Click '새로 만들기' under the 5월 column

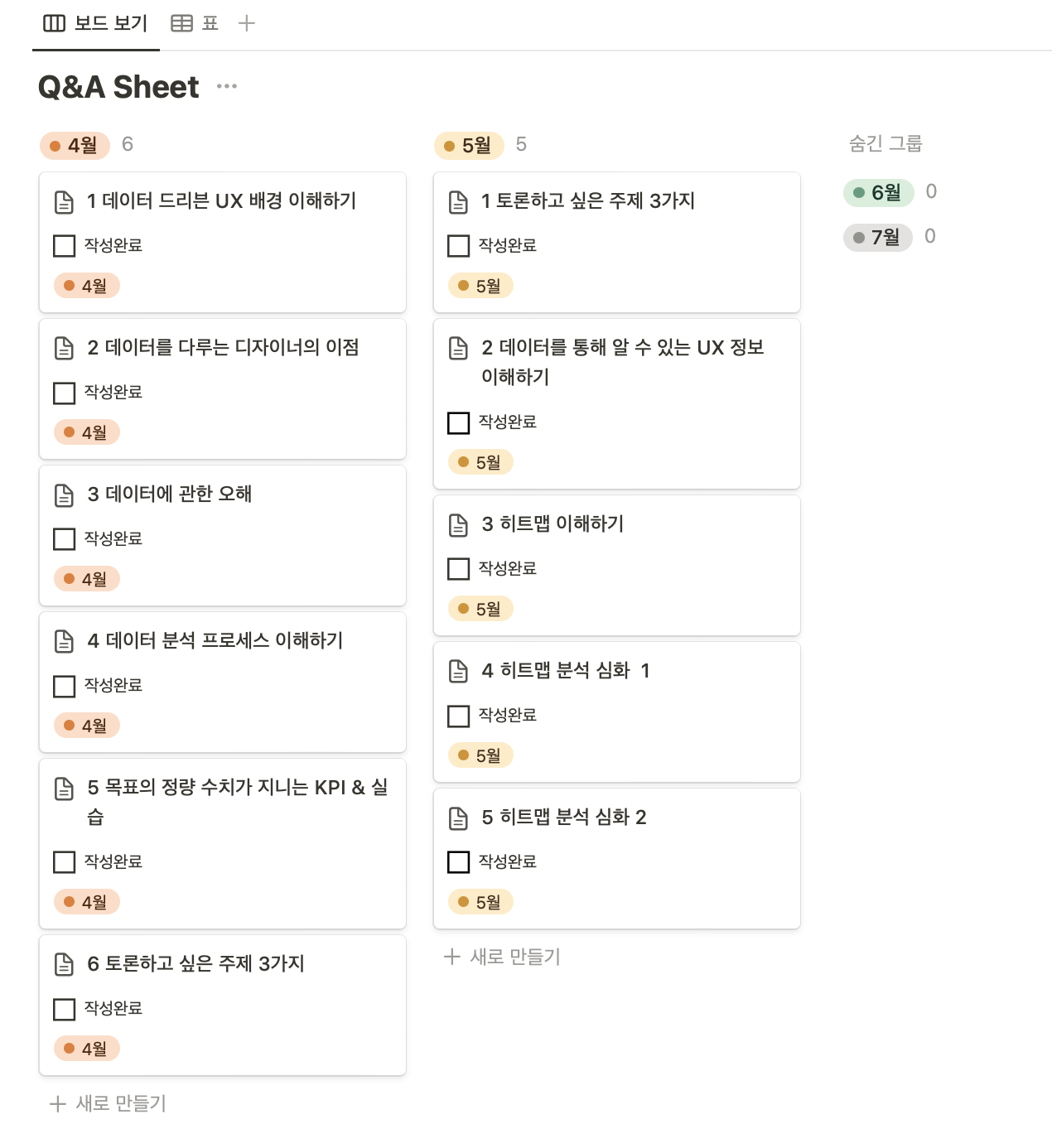tap(501, 957)
